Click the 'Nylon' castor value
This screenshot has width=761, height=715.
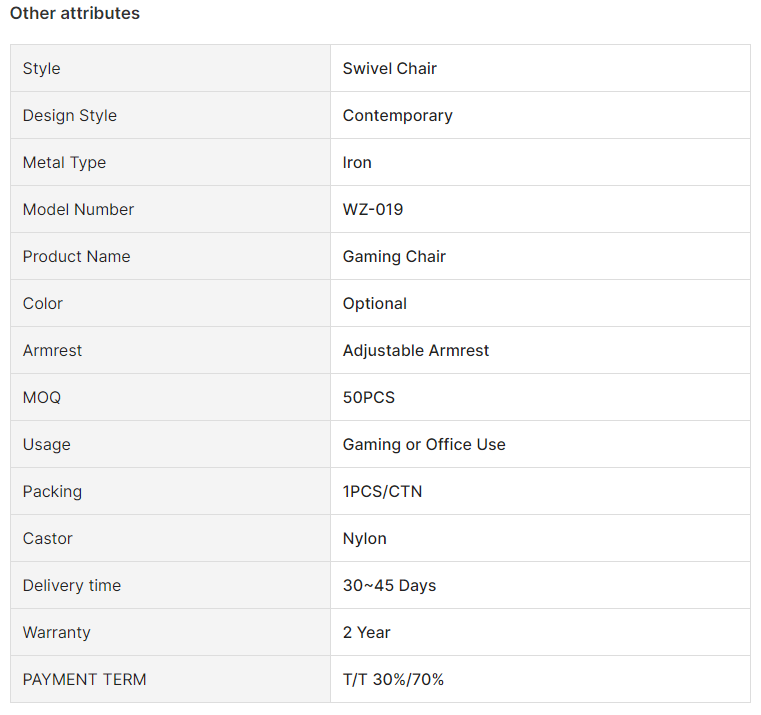(364, 539)
